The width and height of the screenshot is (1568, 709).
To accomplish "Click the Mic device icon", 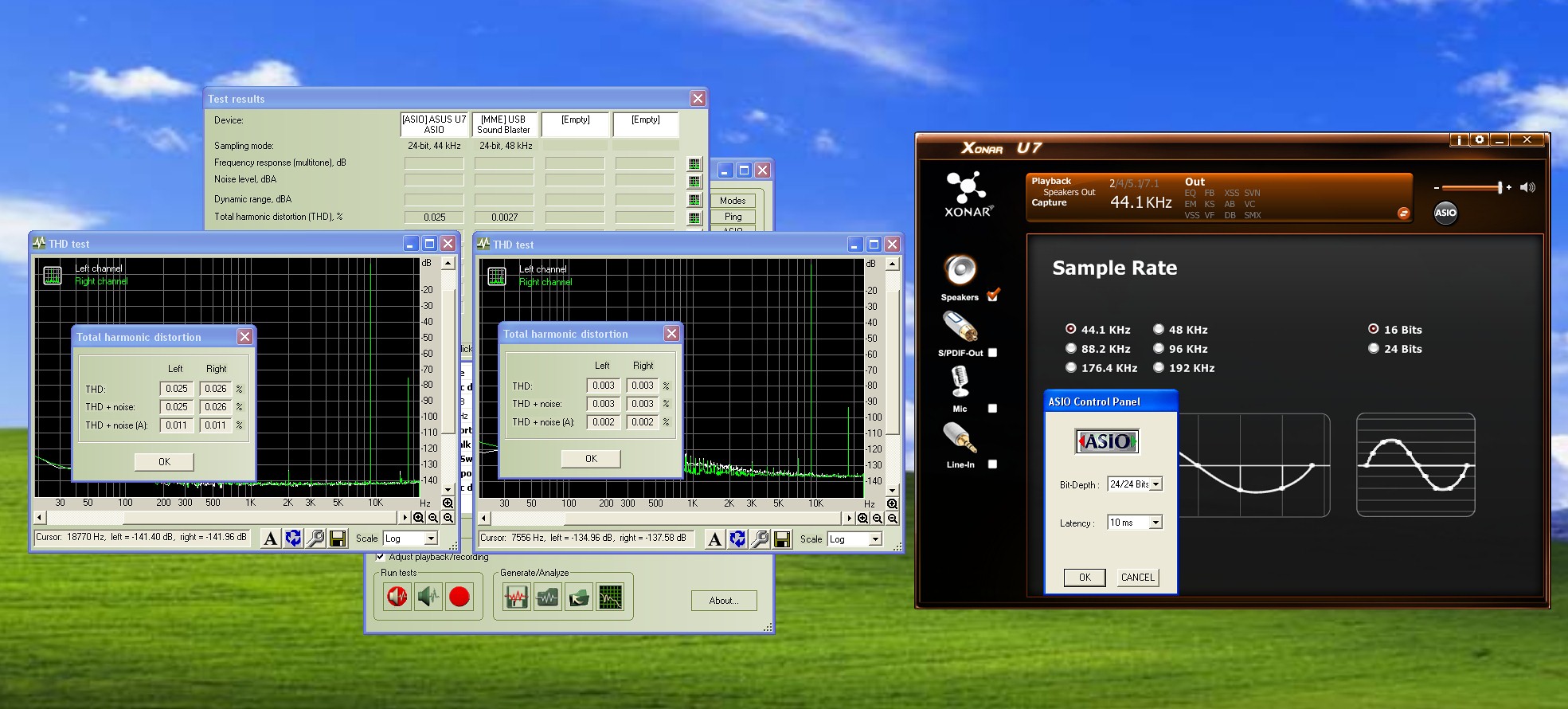I will click(x=960, y=382).
